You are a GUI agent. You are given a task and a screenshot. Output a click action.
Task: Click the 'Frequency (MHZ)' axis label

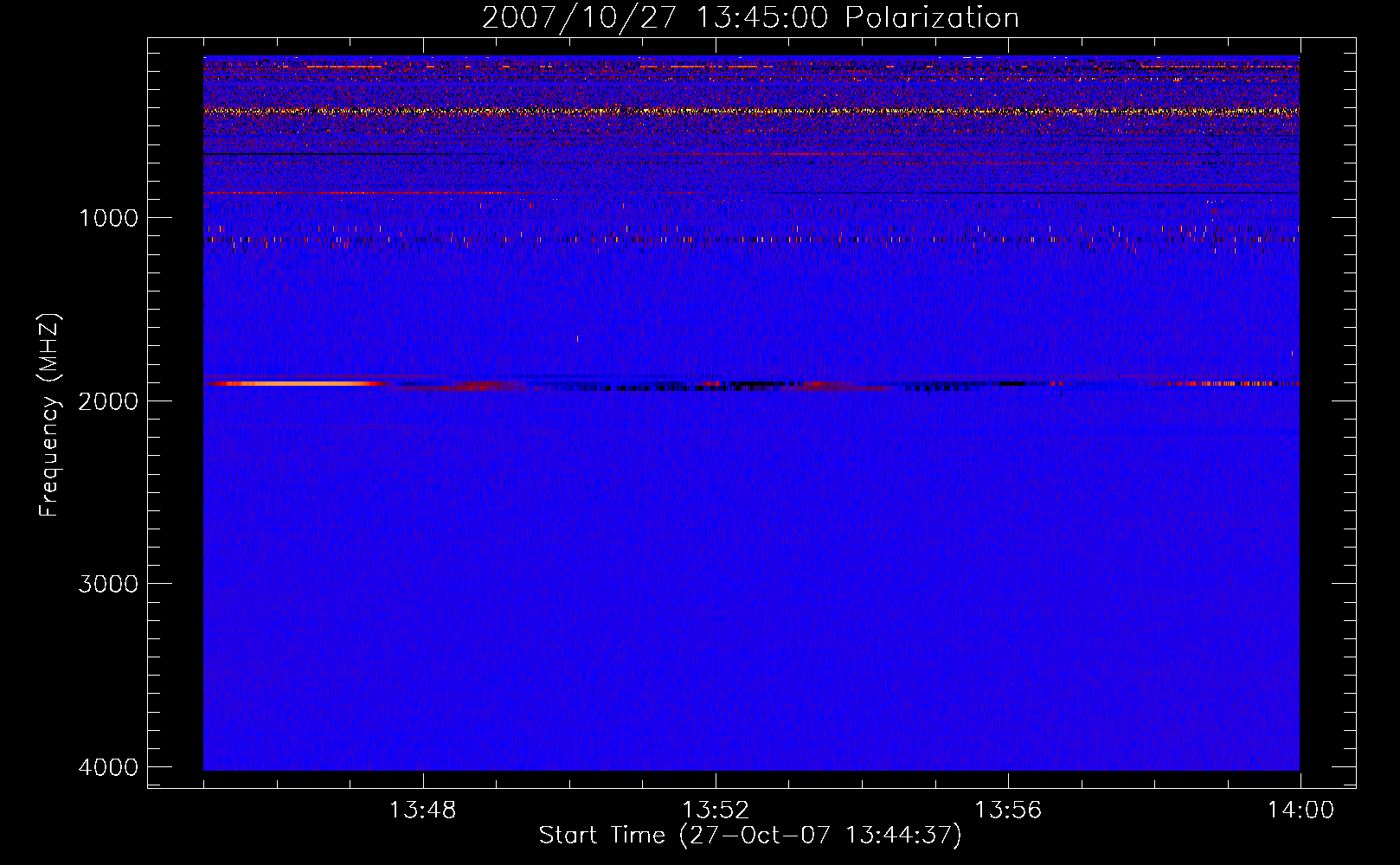point(49,415)
